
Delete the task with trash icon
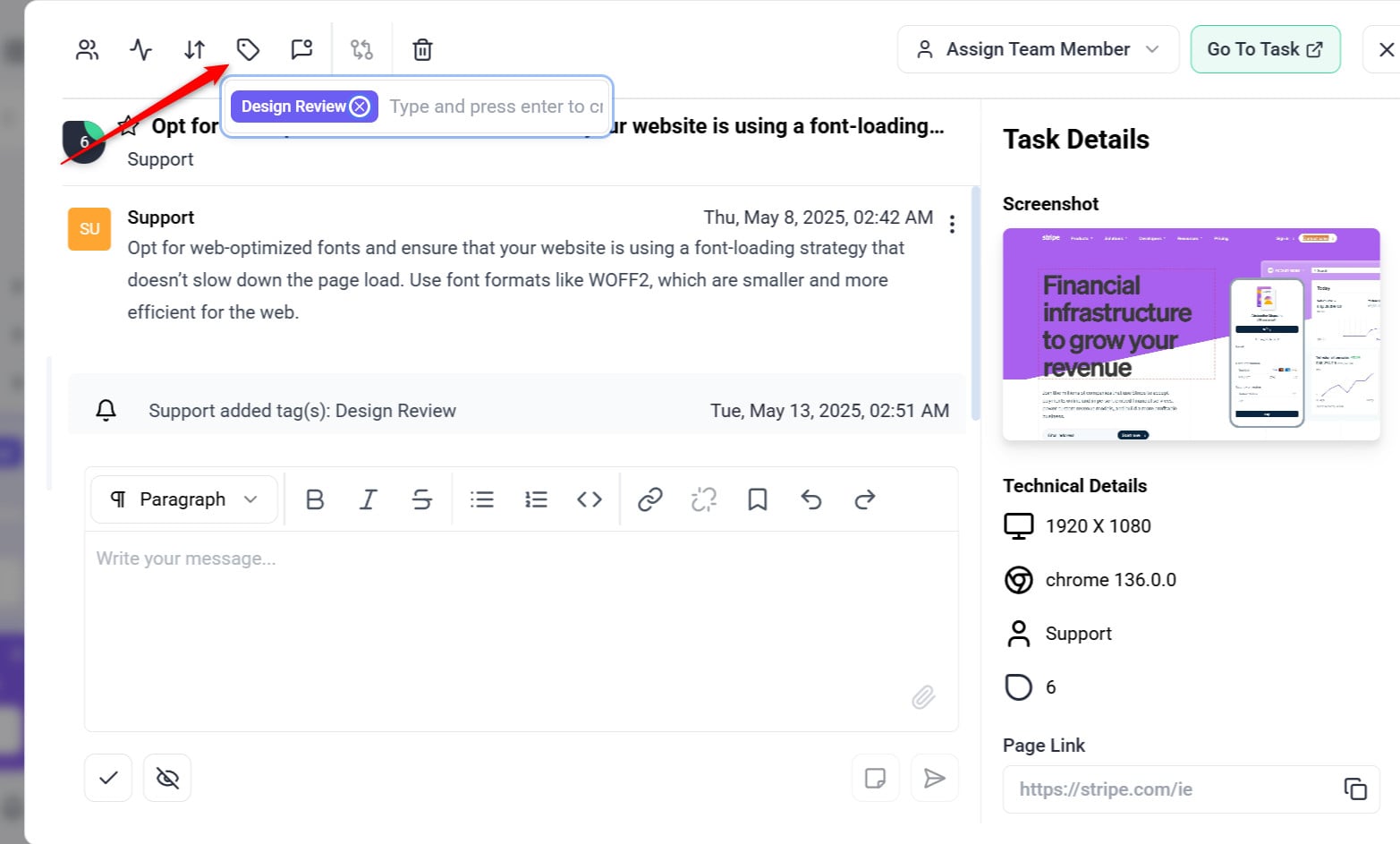(422, 49)
